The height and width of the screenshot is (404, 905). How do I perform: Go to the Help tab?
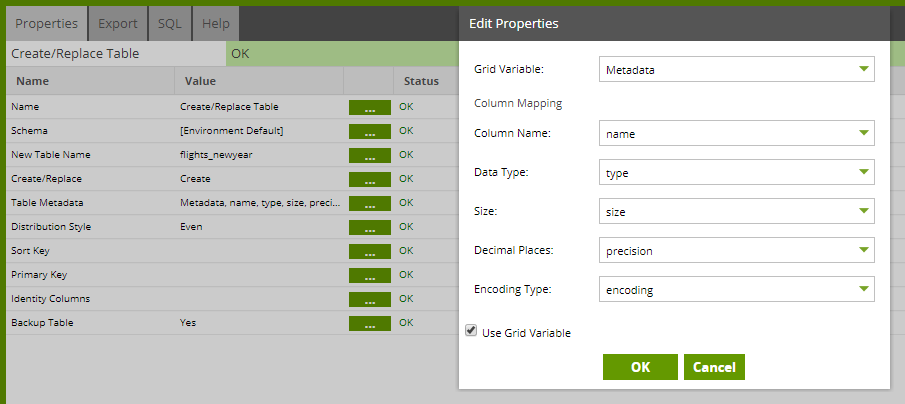pos(216,24)
